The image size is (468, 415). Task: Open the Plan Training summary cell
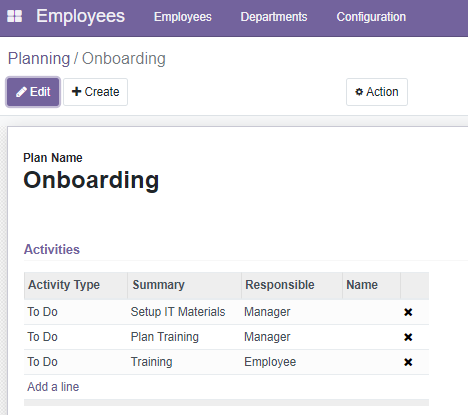coord(165,337)
